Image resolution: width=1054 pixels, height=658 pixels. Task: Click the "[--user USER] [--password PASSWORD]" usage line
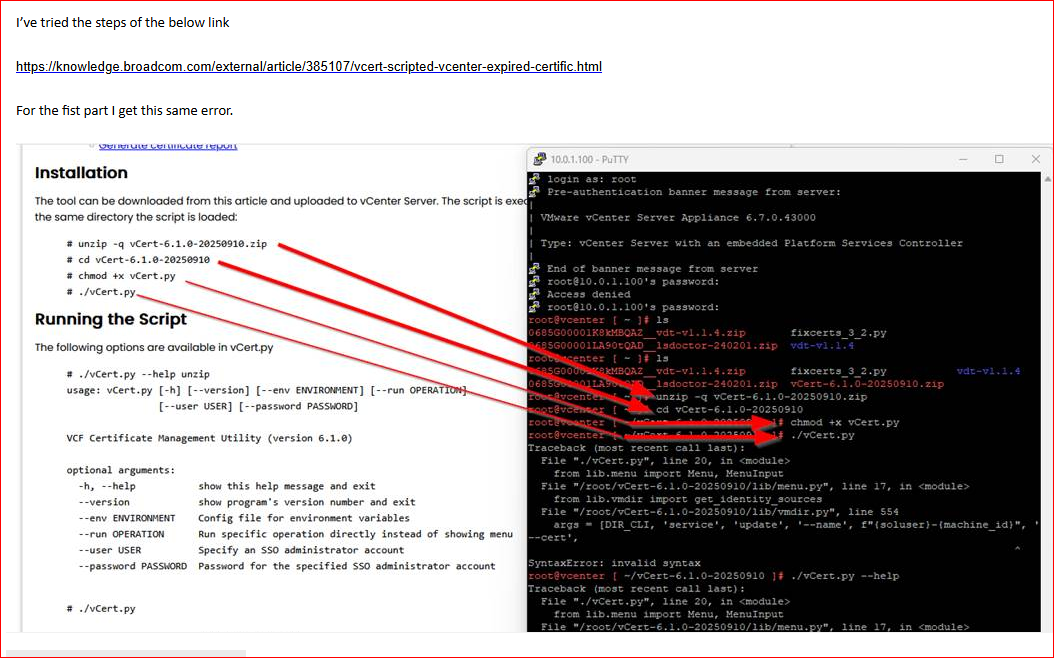(258, 406)
